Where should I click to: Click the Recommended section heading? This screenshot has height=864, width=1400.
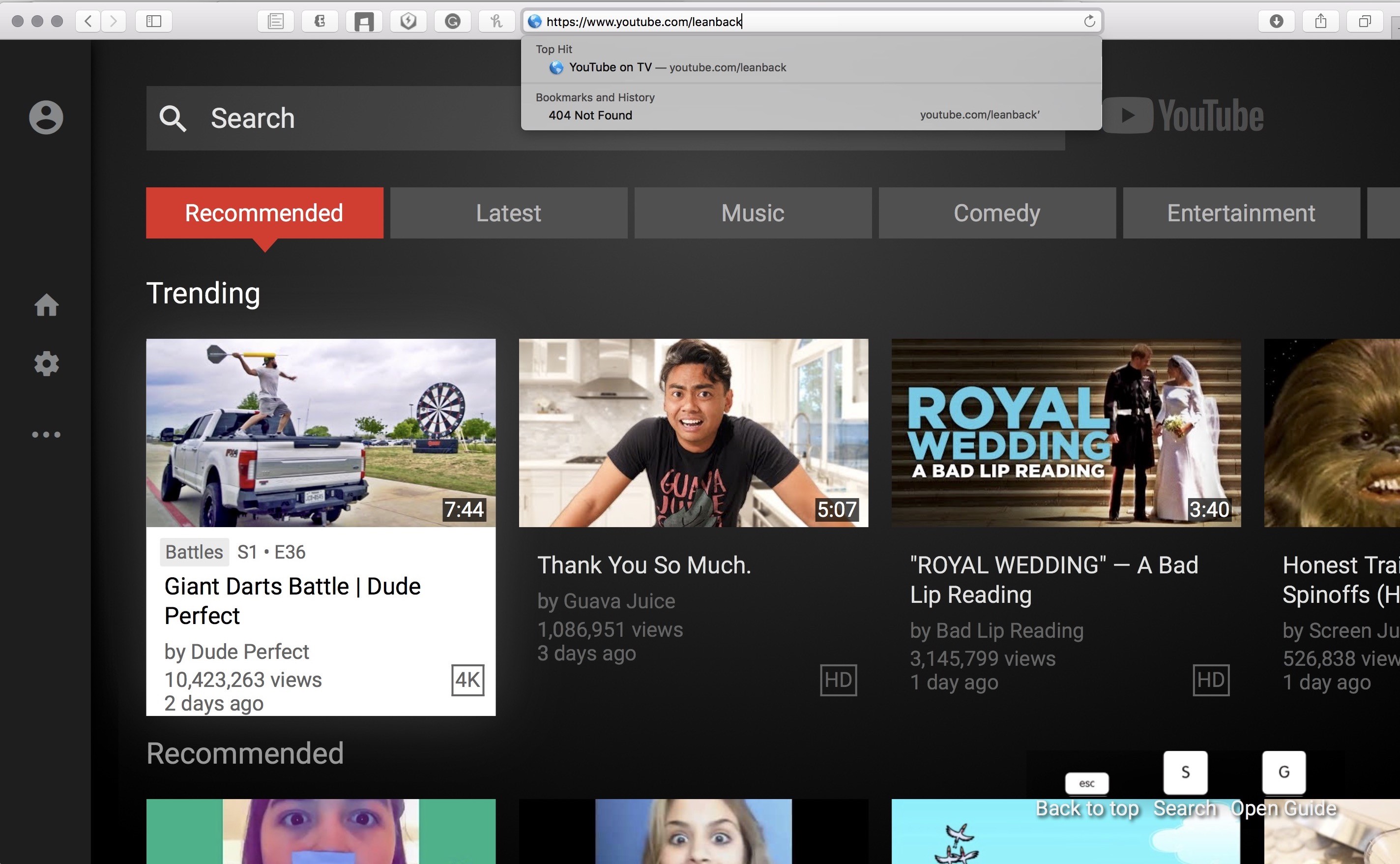pyautogui.click(x=245, y=753)
